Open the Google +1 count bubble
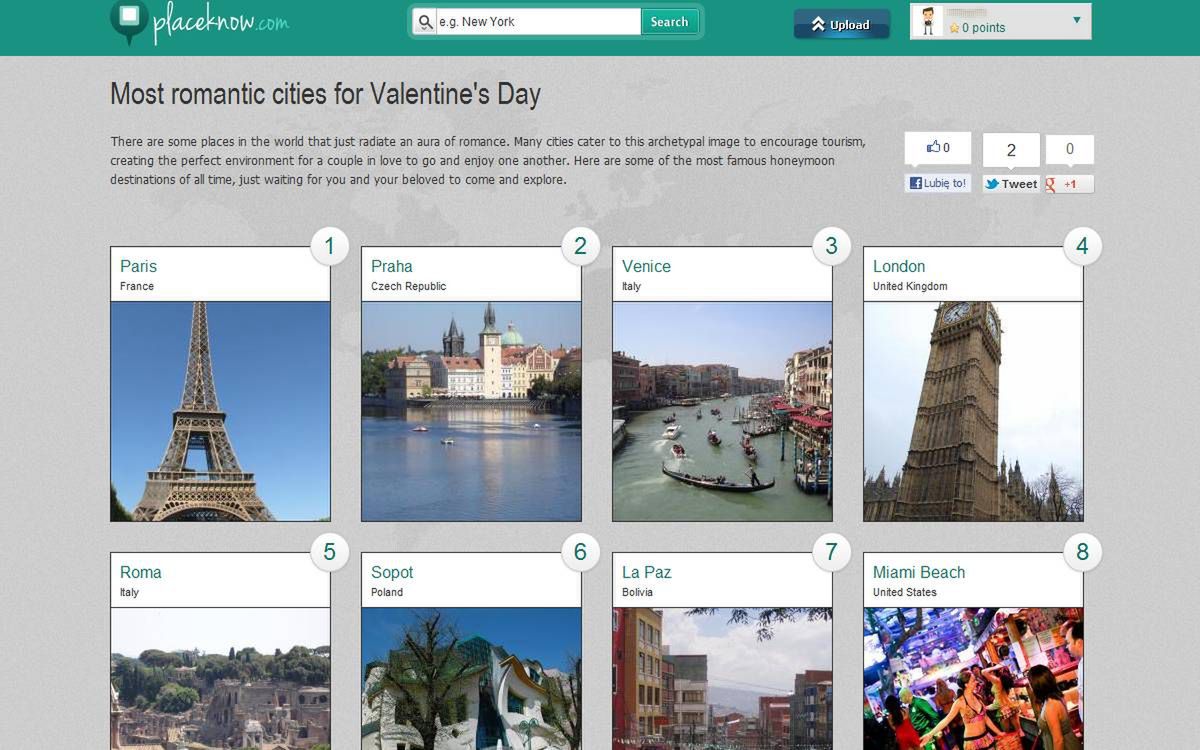The image size is (1200, 750). pos(1069,150)
